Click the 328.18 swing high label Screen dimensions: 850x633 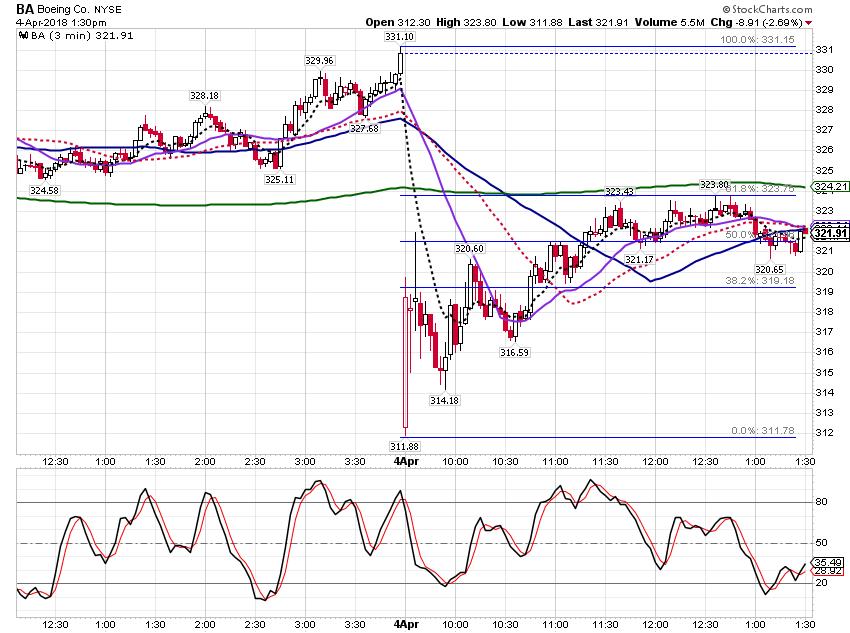204,96
